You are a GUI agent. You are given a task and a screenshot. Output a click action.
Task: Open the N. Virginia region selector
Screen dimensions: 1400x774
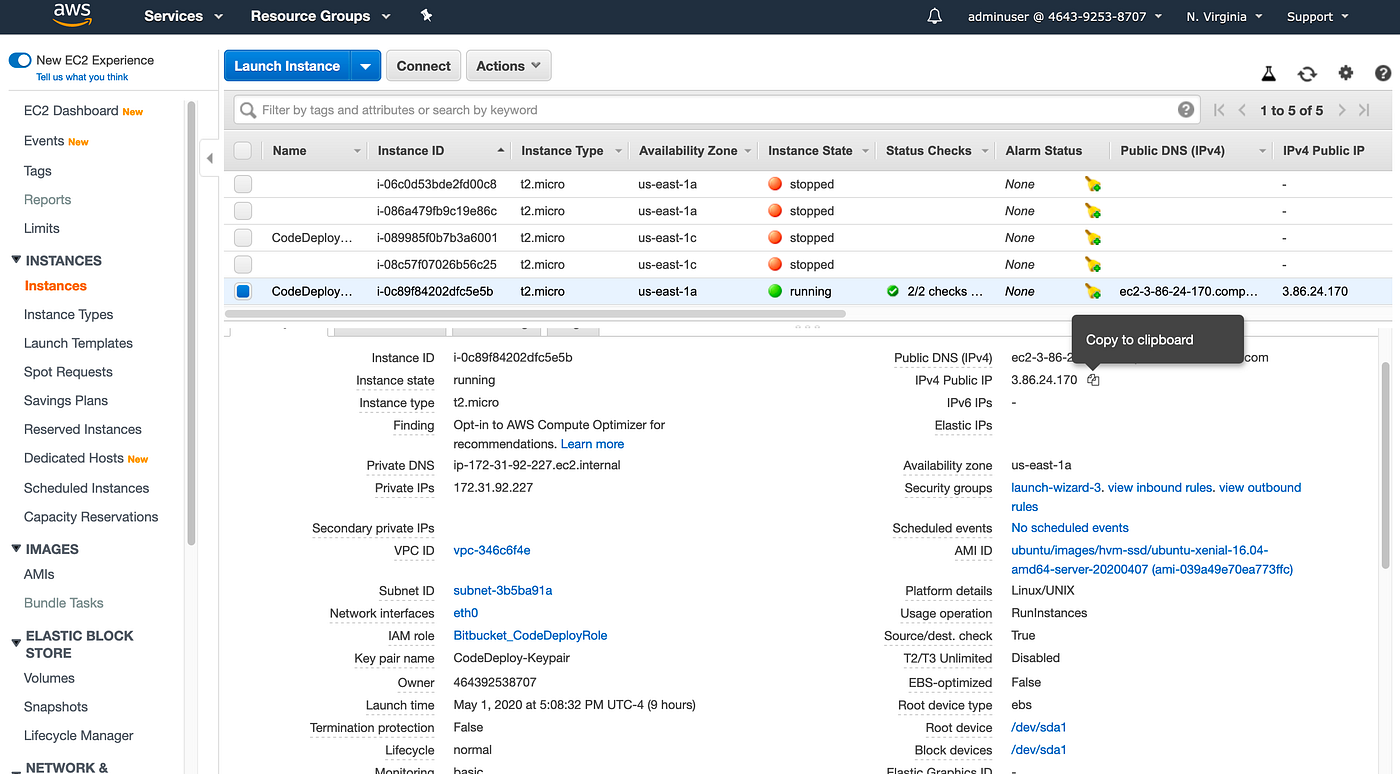click(x=1224, y=16)
